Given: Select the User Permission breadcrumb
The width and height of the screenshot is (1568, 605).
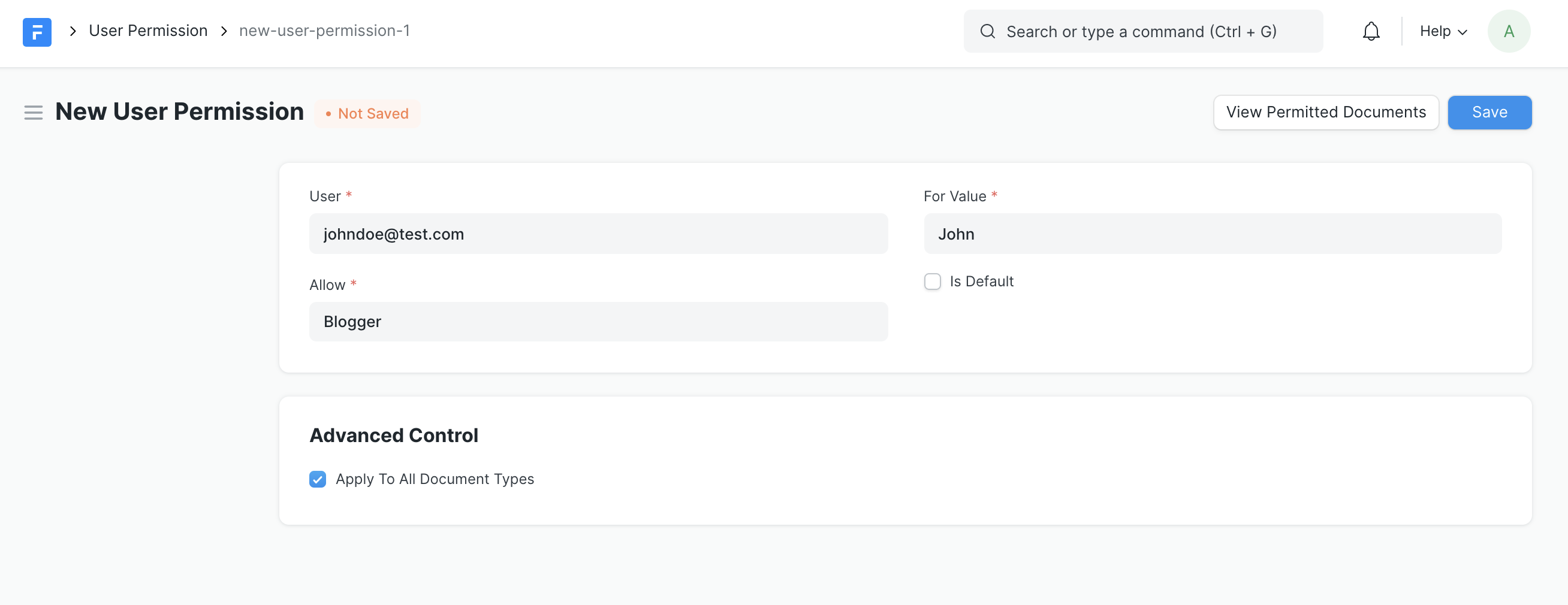Looking at the screenshot, I should point(148,31).
